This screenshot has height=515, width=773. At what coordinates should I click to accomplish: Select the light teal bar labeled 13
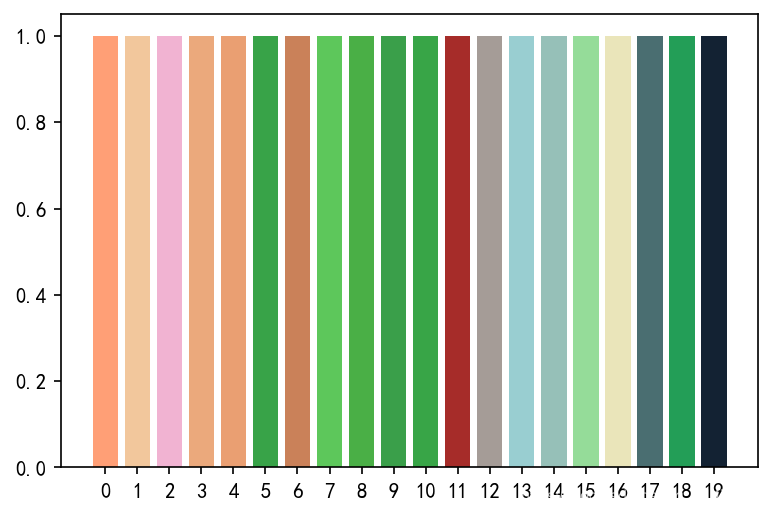tap(522, 251)
